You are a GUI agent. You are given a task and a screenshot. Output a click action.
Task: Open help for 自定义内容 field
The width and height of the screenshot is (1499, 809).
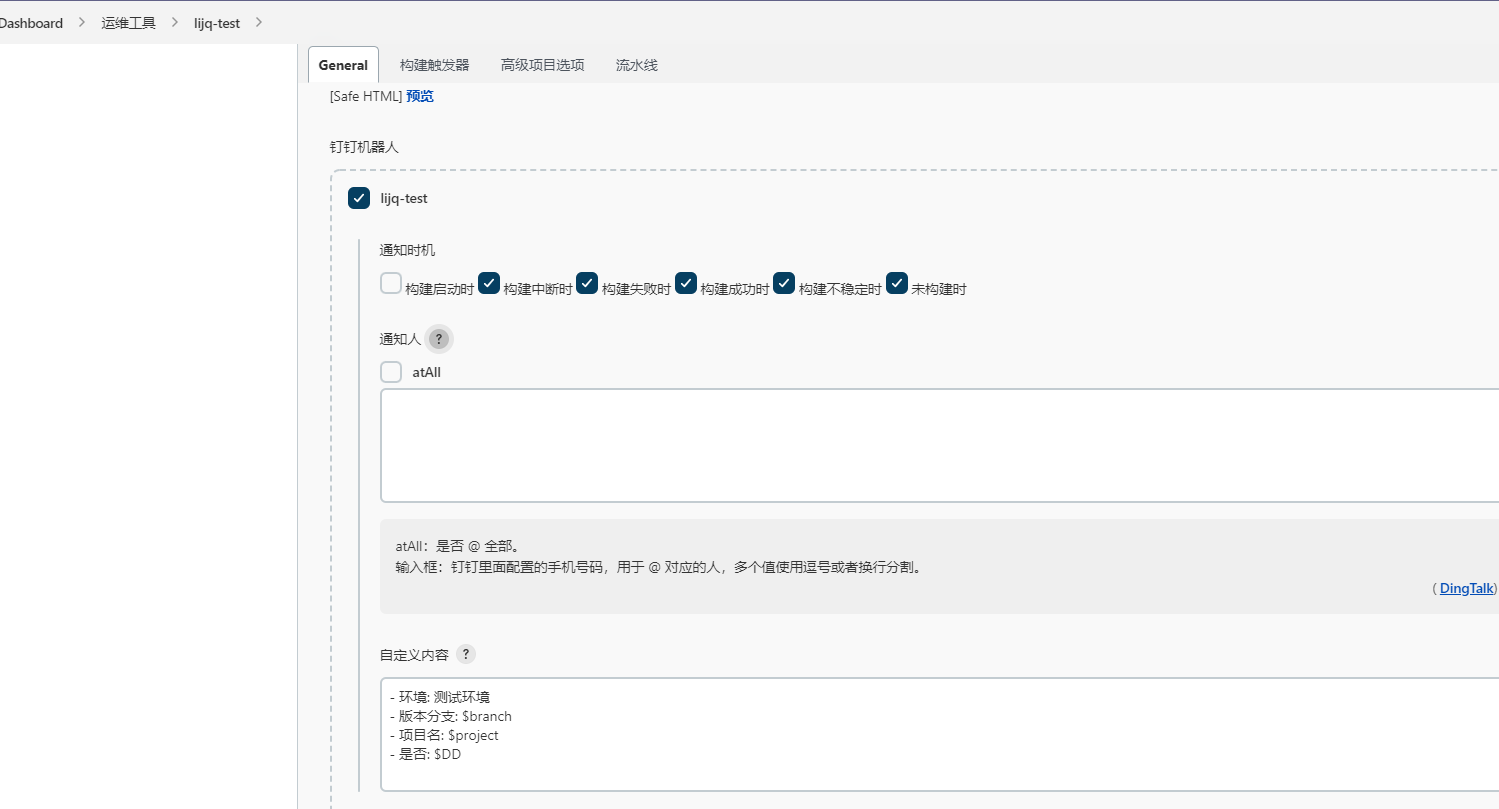pos(465,654)
